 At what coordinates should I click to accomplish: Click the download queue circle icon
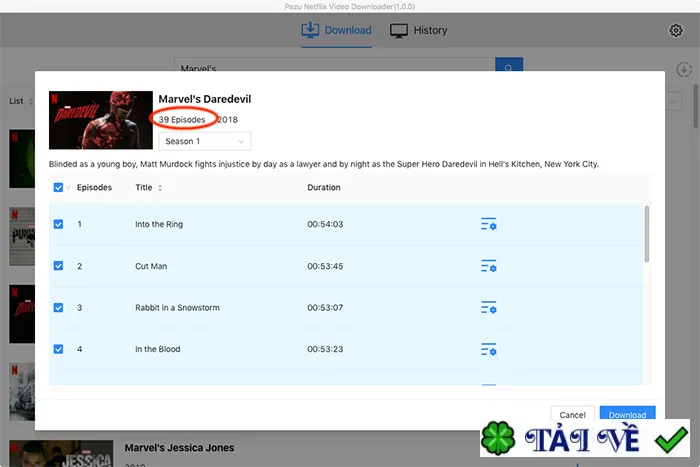(683, 70)
